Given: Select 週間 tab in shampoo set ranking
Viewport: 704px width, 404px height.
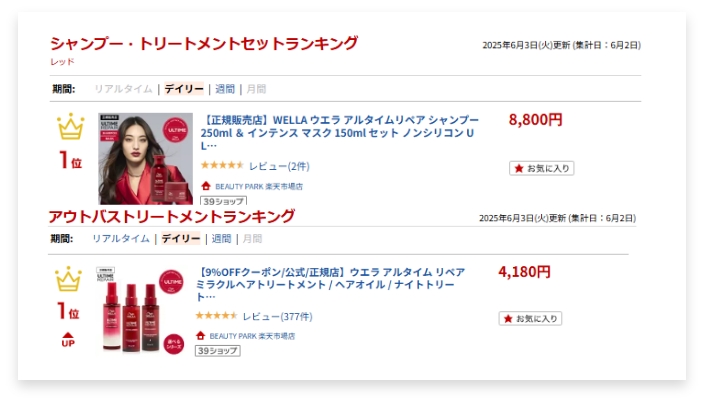Looking at the screenshot, I should coord(225,89).
